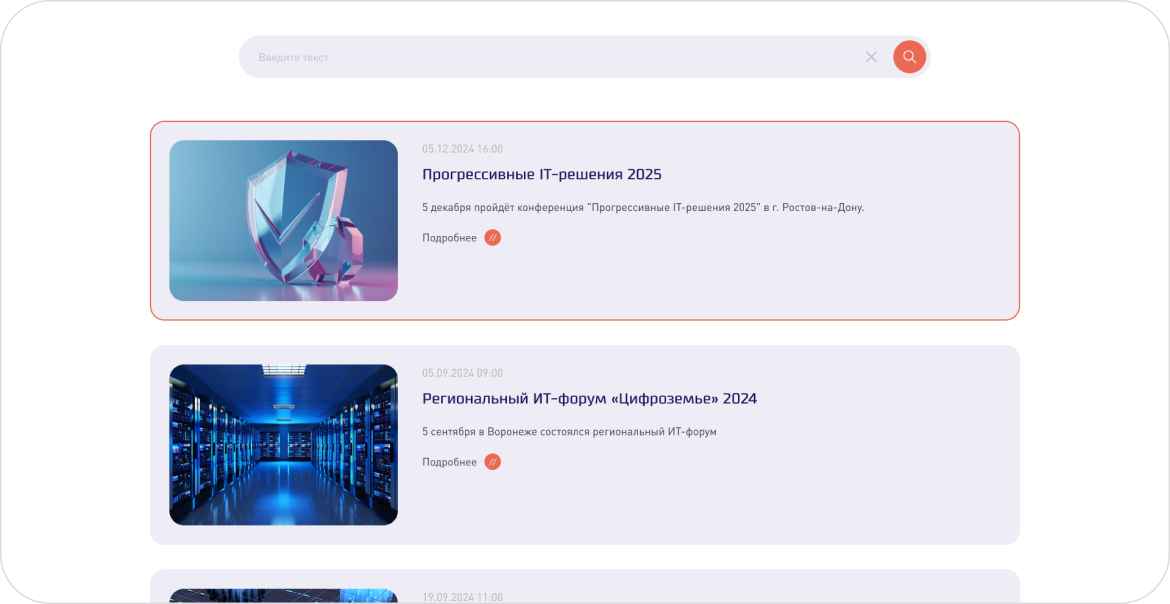Open 'Региональный ИТ-форум «Цифроземье» 2024' title
This screenshot has height=604, width=1170.
pyautogui.click(x=589, y=398)
